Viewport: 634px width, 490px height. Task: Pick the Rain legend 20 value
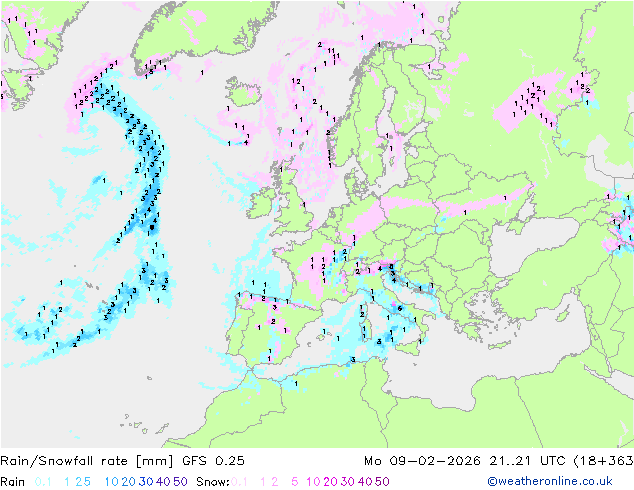[x=128, y=482]
